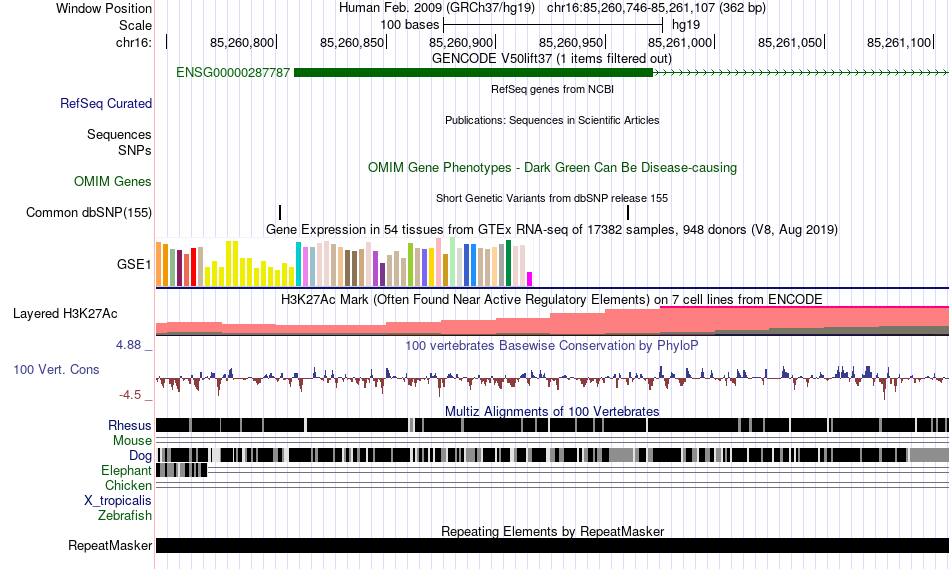
Task: Select the Zebrafish alignment row label
Action: tap(125, 516)
